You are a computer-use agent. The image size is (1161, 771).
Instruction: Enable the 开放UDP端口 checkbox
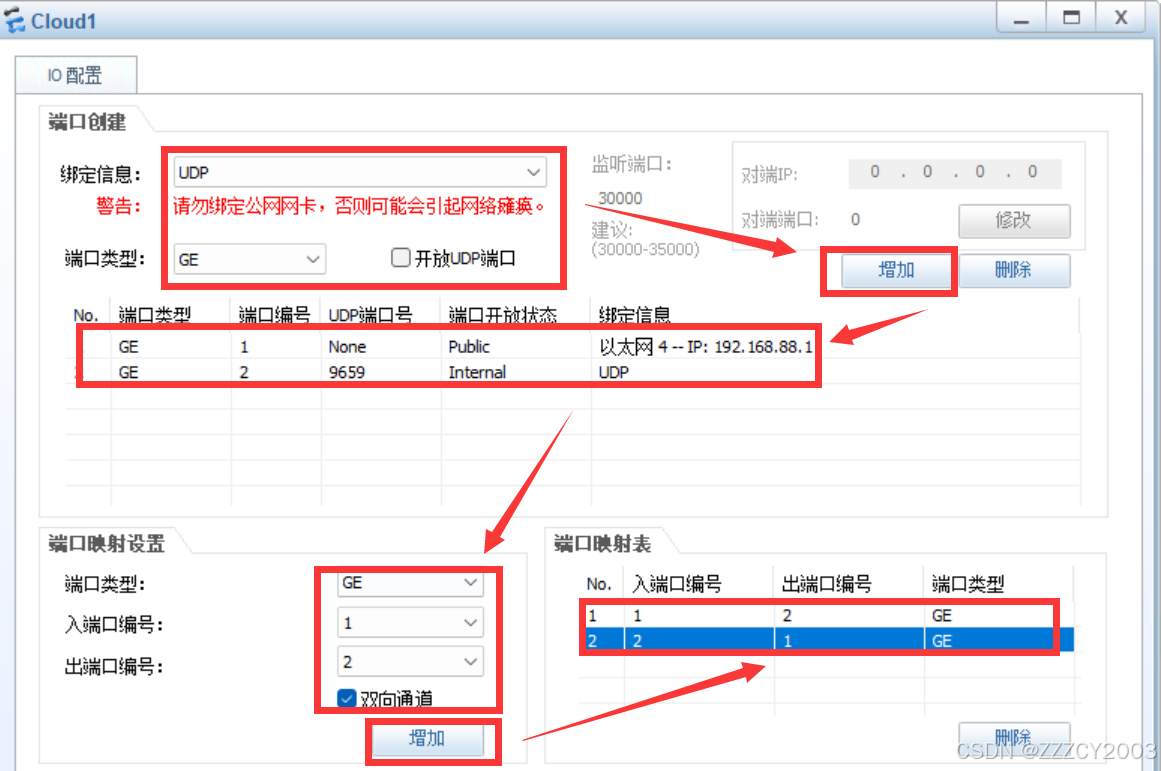(401, 258)
